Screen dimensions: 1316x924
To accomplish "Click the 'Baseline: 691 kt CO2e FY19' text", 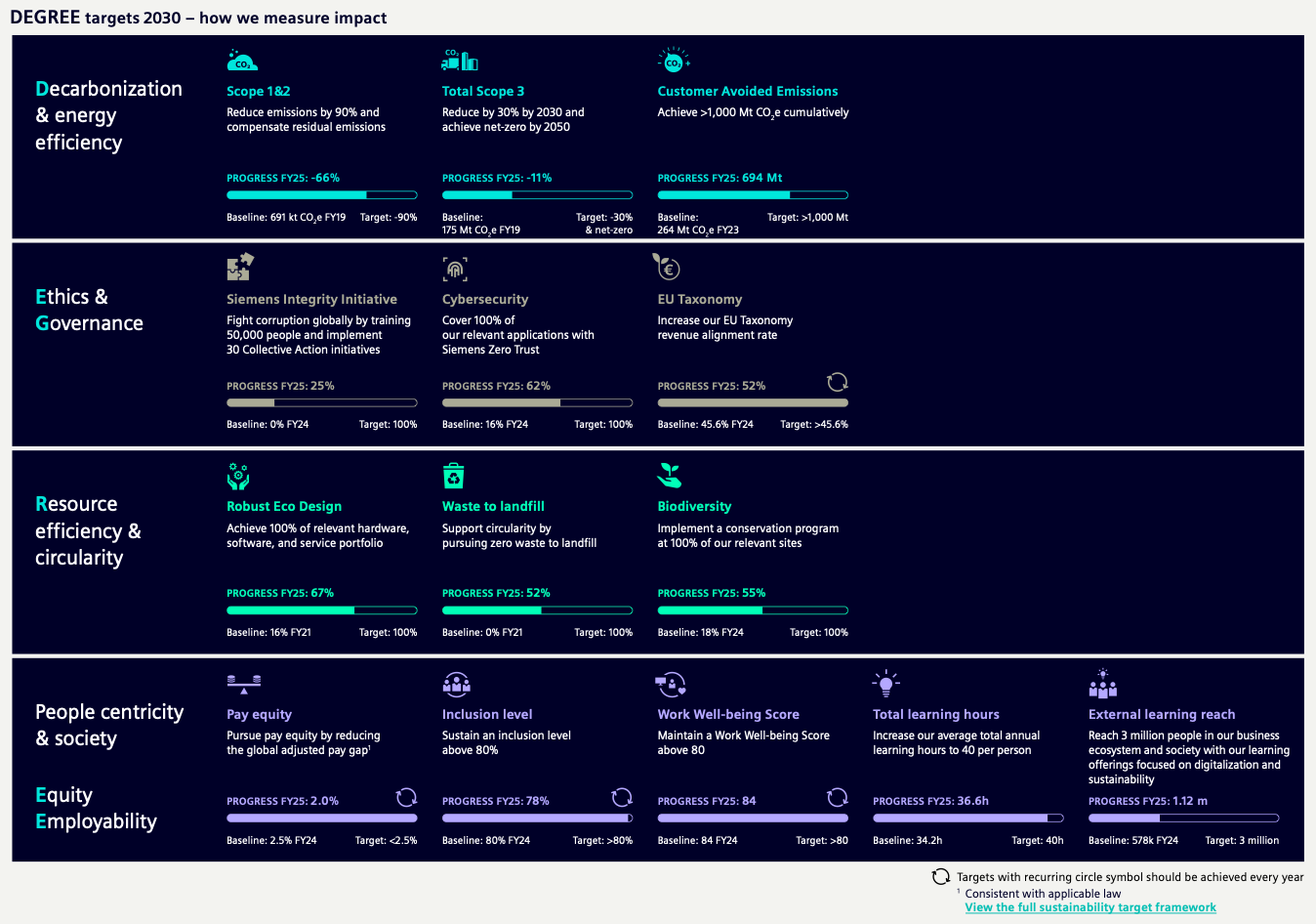I will [x=286, y=218].
